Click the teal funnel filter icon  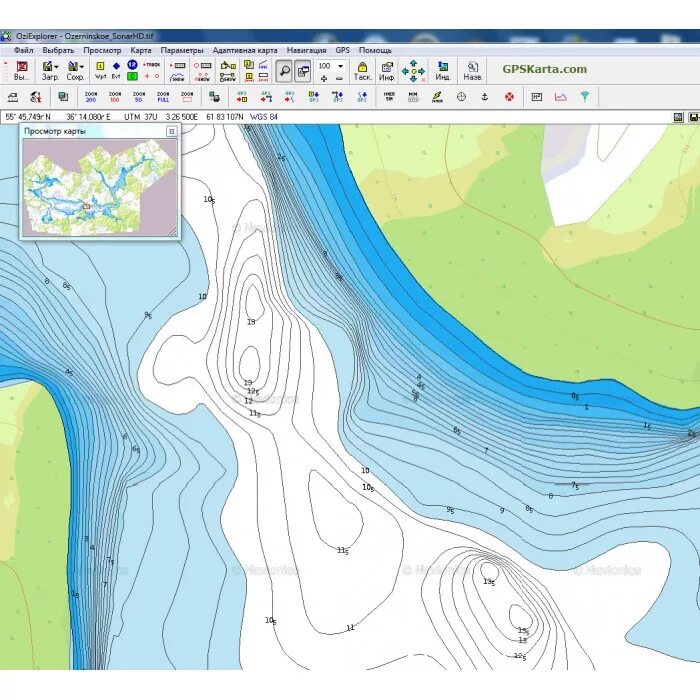coord(584,96)
